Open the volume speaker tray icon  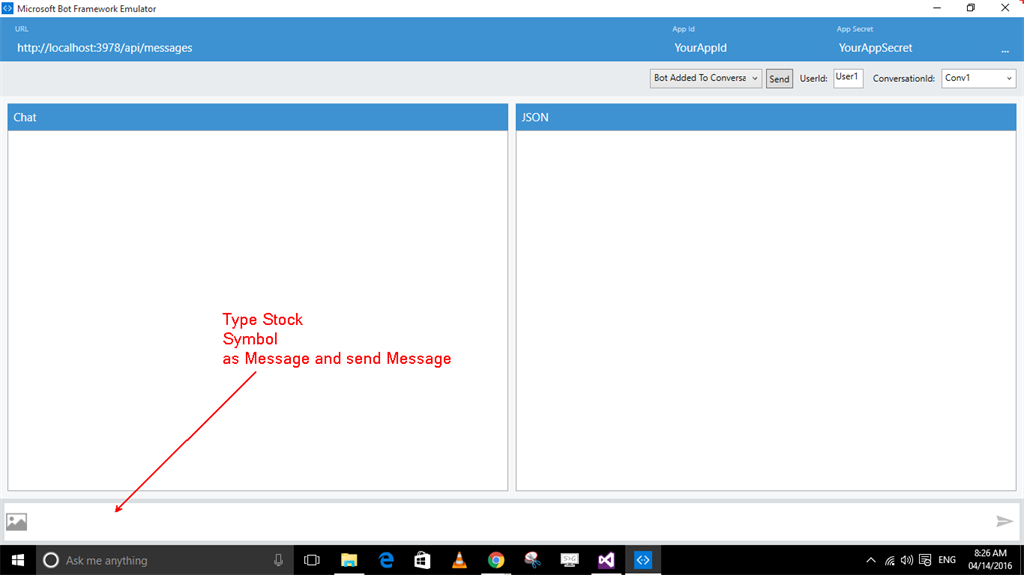pyautogui.click(x=906, y=560)
